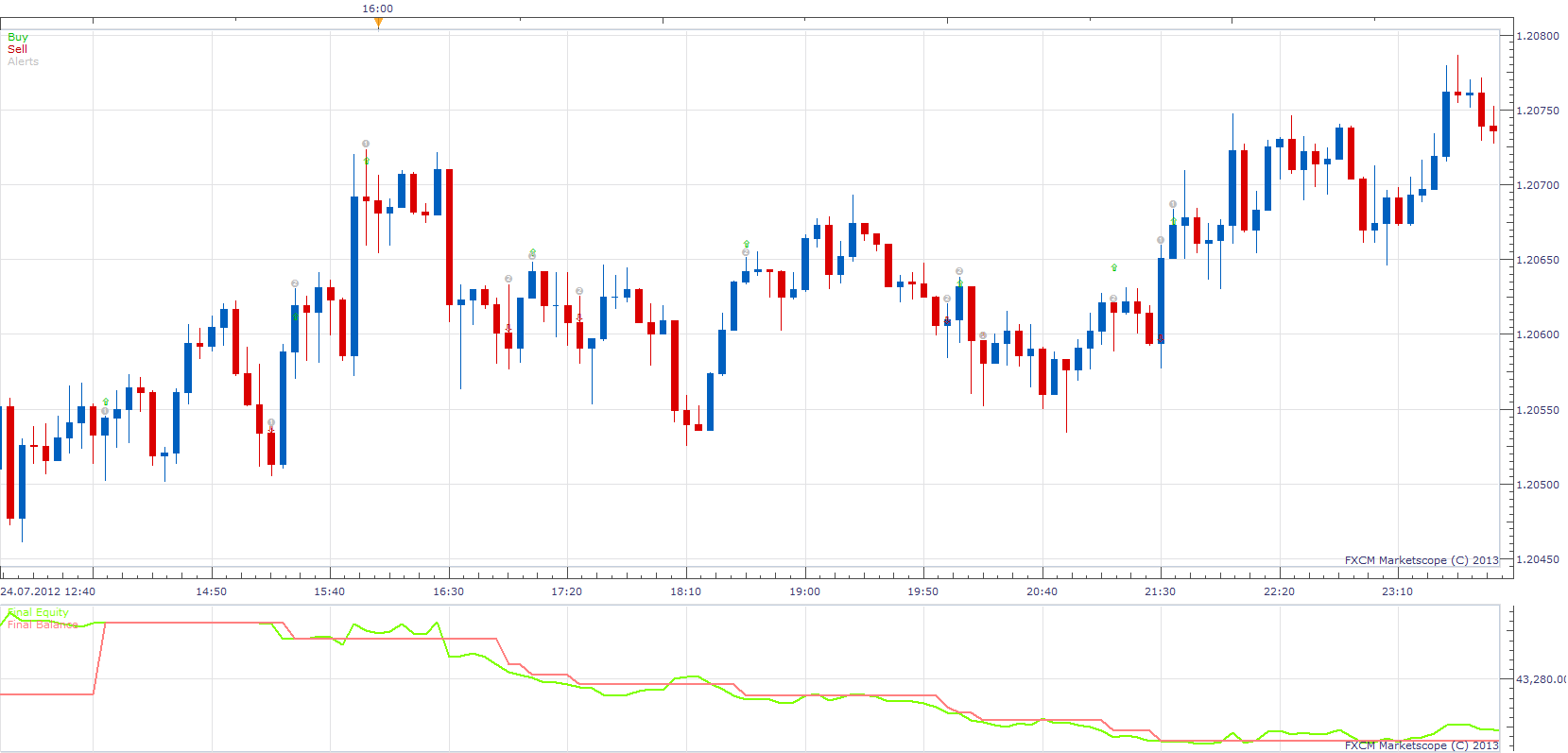Viewport: 1568px width, 753px height.
Task: Toggle the green Buy legend entry
Action: (18, 37)
